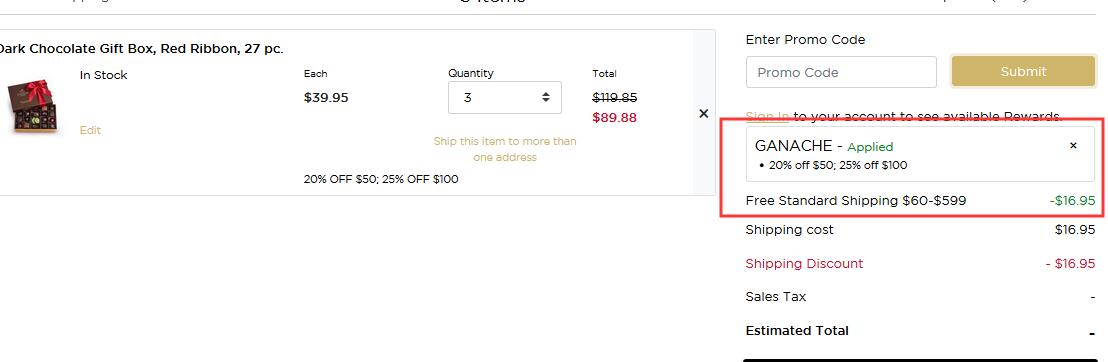Image resolution: width=1108 pixels, height=362 pixels.
Task: Click the Free Standard Shipping $60-$599 line
Action: pyautogui.click(x=856, y=201)
